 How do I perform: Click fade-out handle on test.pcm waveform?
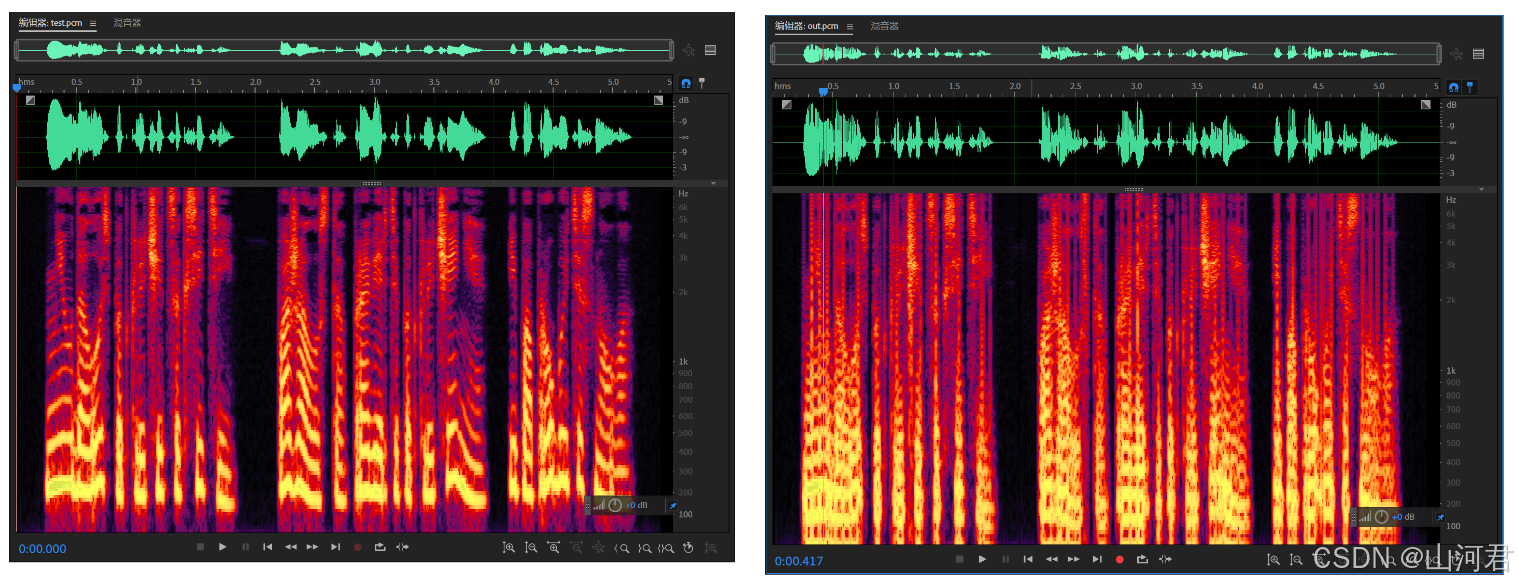(x=659, y=100)
